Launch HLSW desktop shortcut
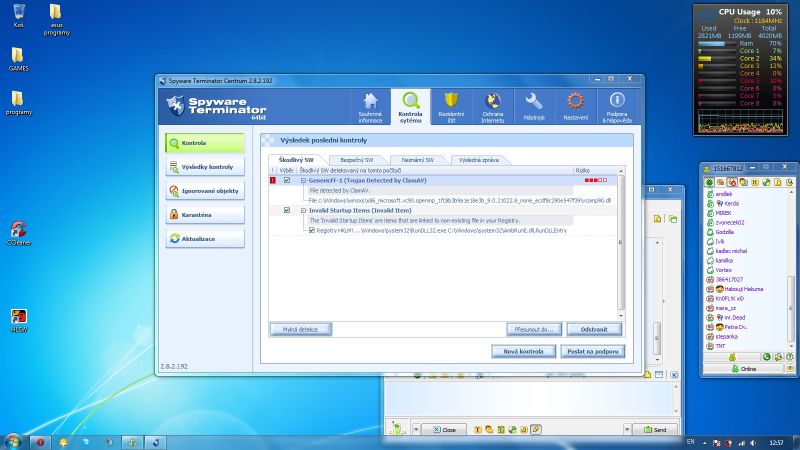800x450 pixels. [19, 320]
